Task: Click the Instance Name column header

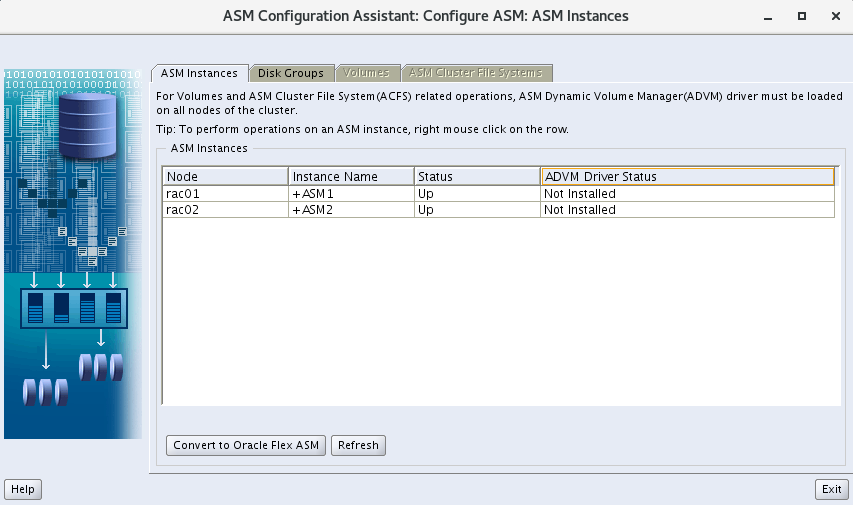Action: pyautogui.click(x=351, y=177)
